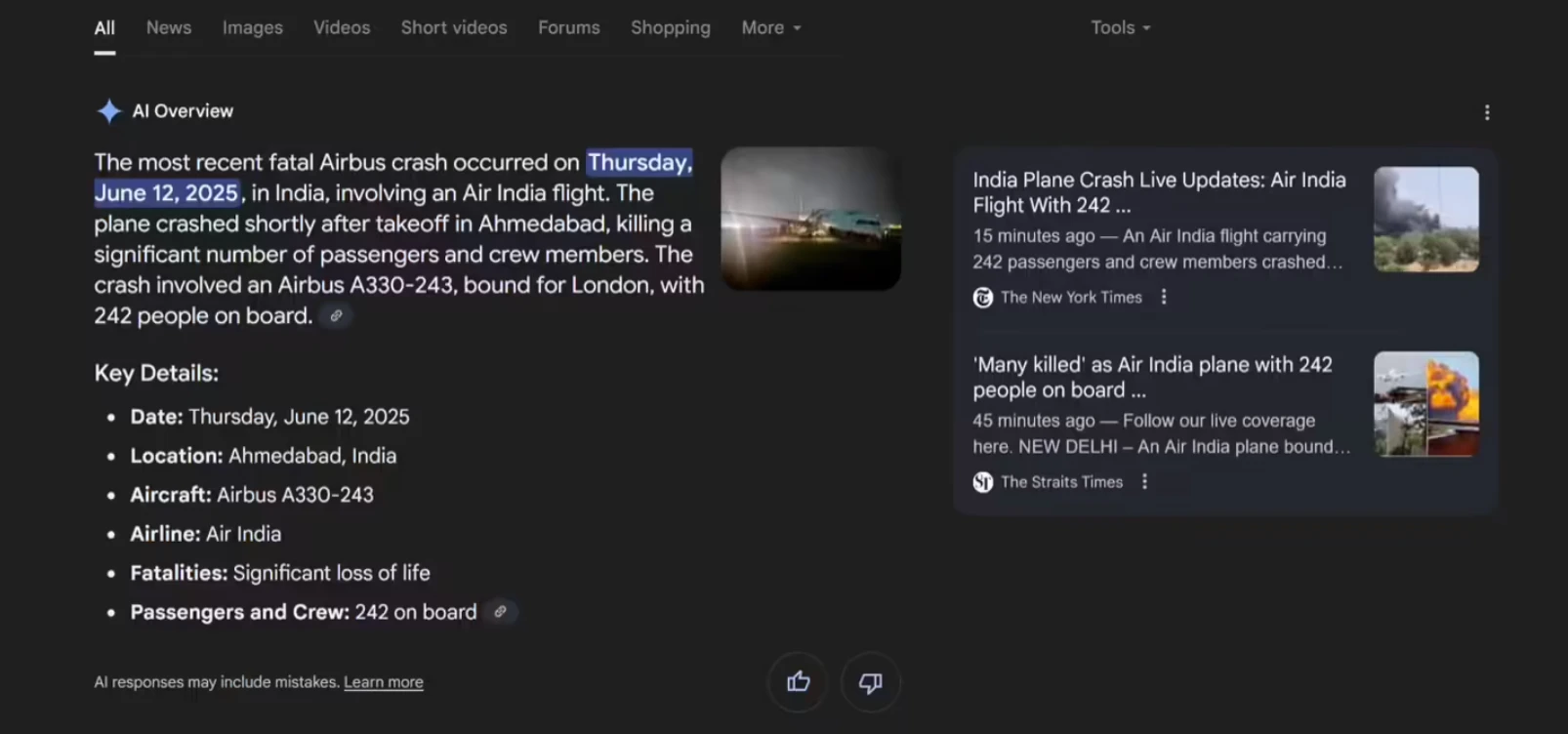Click 'Aircraft: Airbus A330-243' bullet
The image size is (1568, 734).
(x=252, y=495)
